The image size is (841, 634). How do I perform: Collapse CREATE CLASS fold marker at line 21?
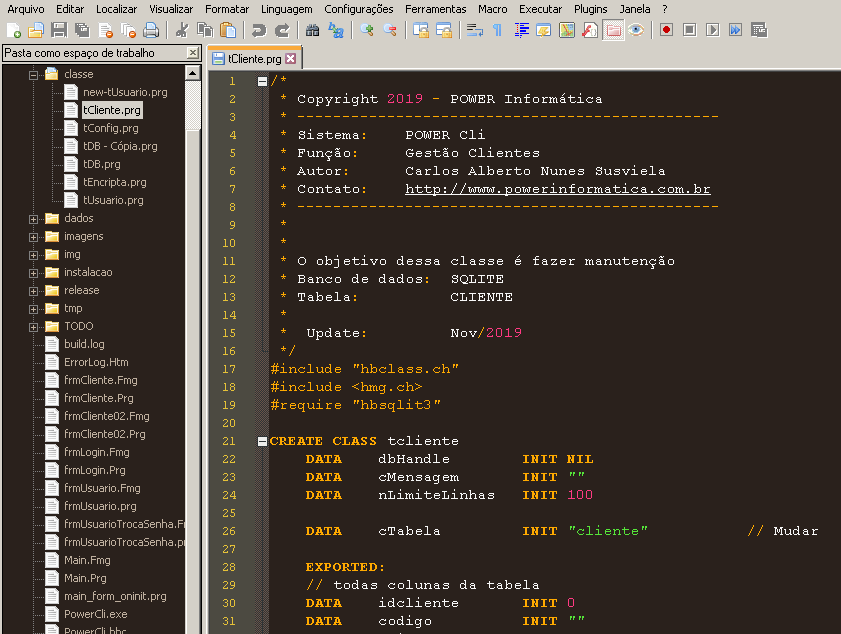click(262, 441)
